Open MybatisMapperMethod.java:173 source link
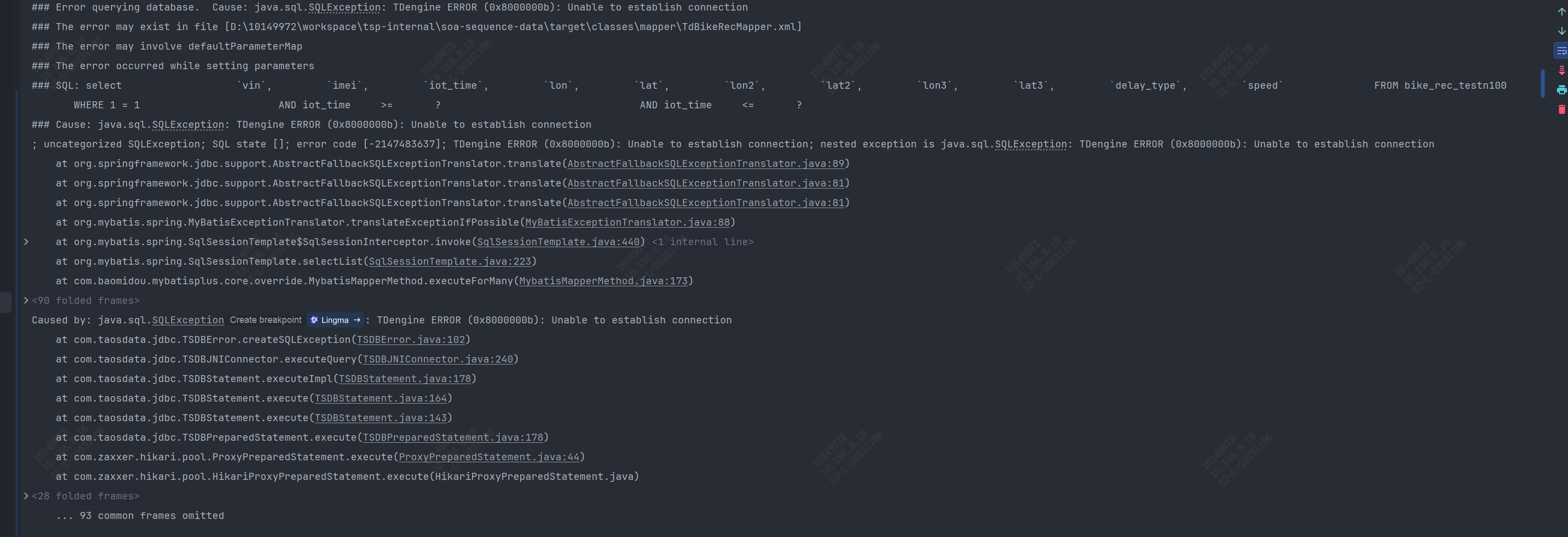Image resolution: width=1568 pixels, height=537 pixels. [603, 281]
